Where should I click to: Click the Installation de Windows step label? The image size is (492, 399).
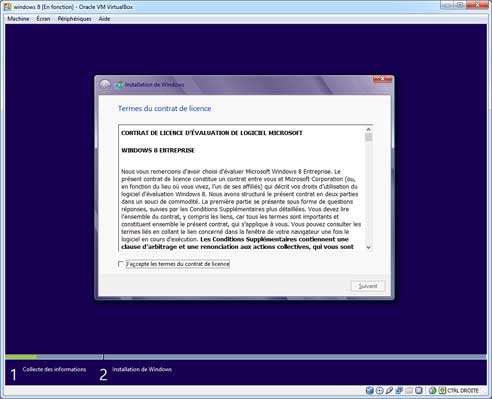pyautogui.click(x=142, y=369)
